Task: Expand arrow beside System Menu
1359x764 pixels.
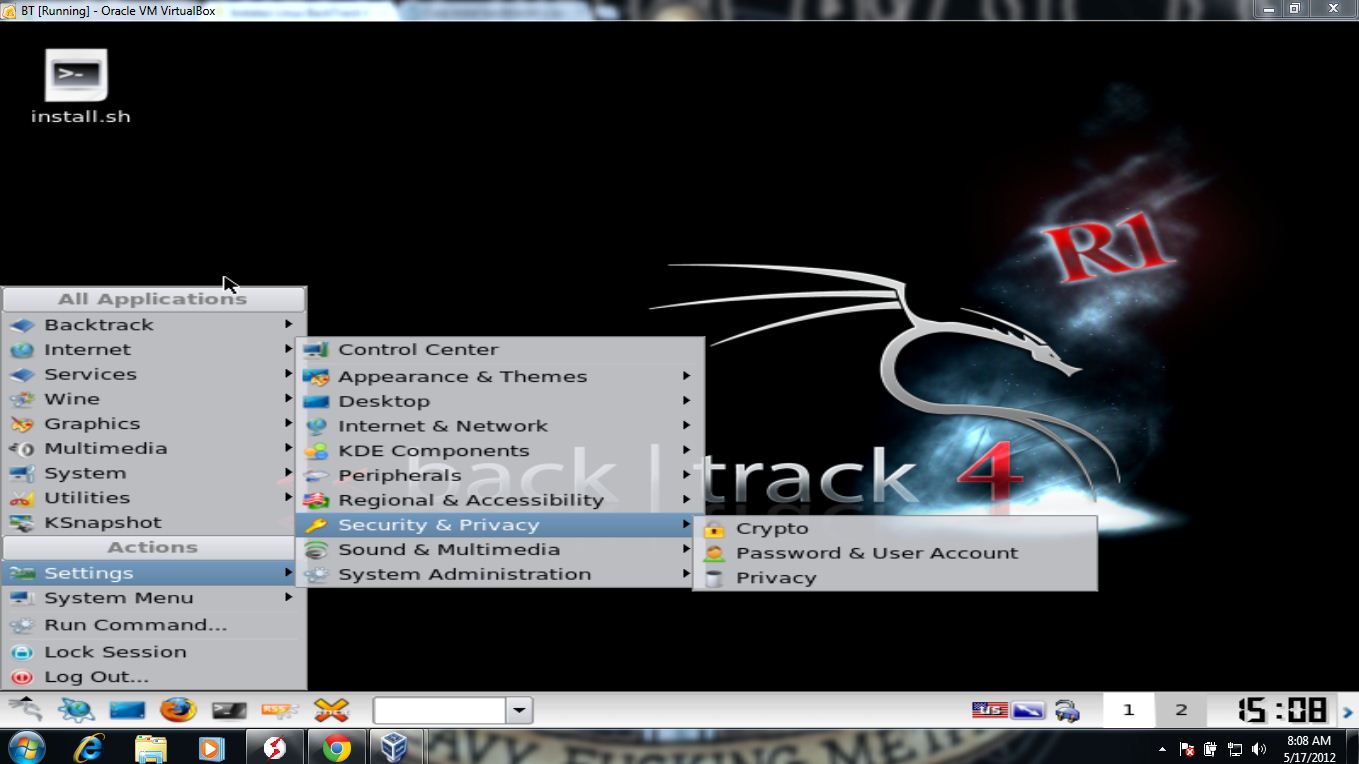Action: tap(288, 597)
